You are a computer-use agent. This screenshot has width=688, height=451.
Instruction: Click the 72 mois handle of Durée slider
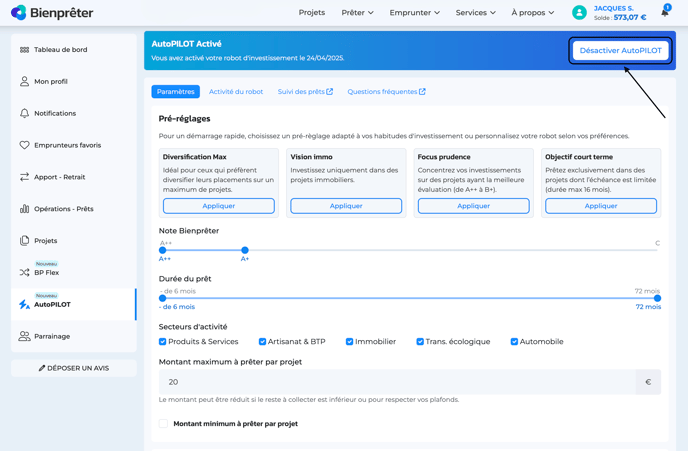(x=657, y=298)
